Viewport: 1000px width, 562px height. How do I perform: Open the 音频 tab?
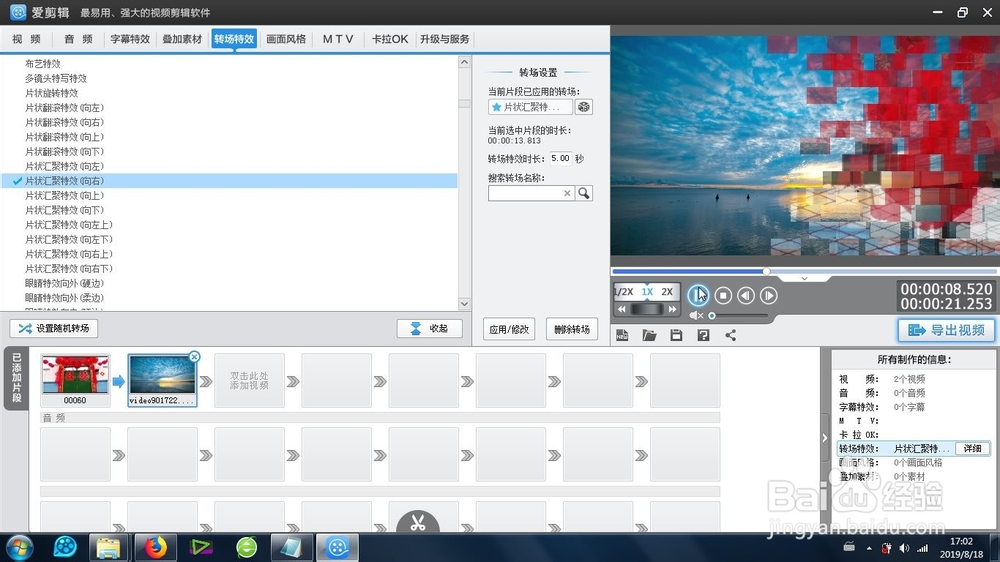click(78, 39)
